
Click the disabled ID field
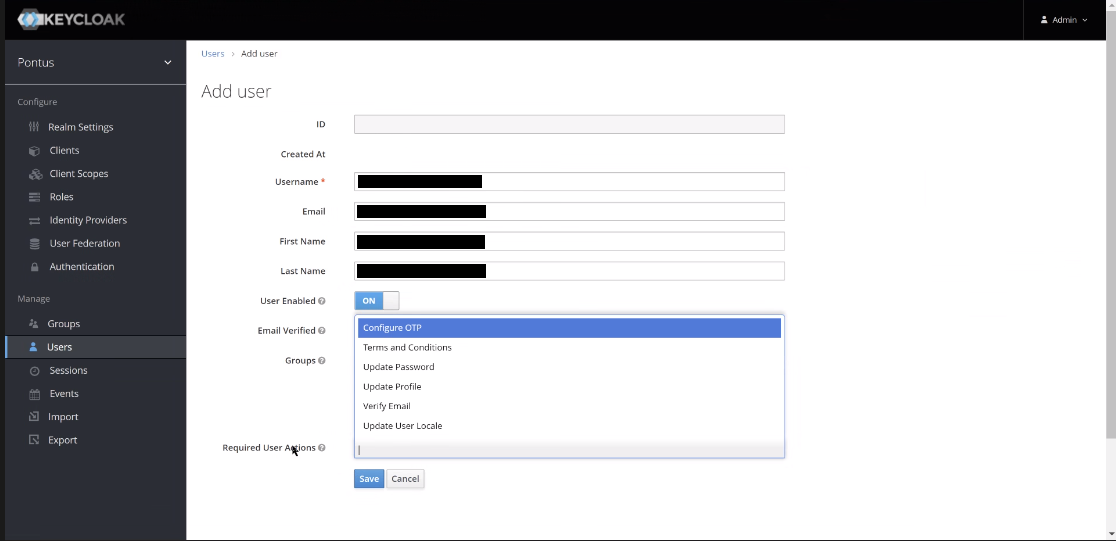(569, 124)
